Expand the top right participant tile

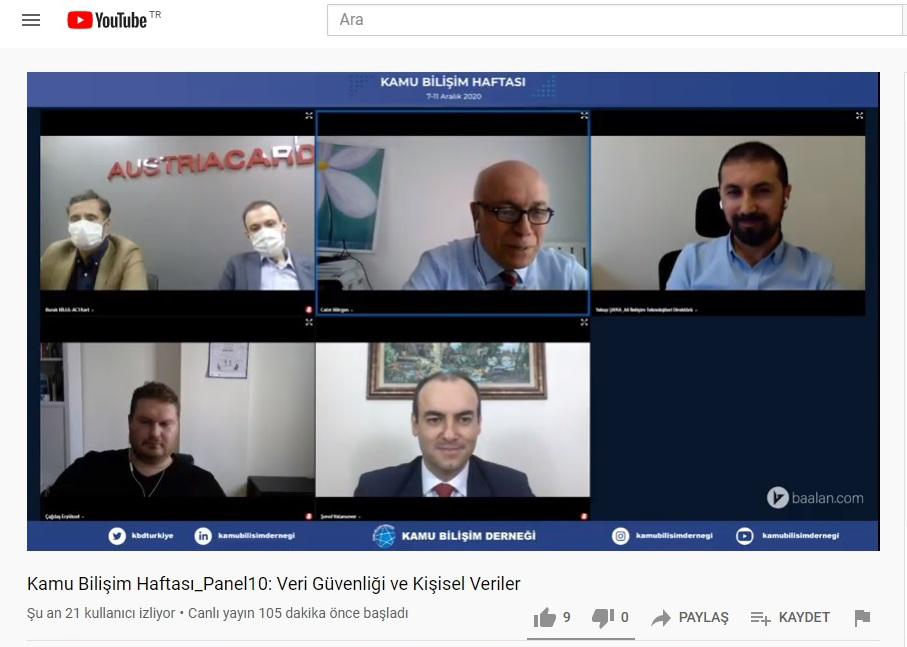(x=859, y=116)
